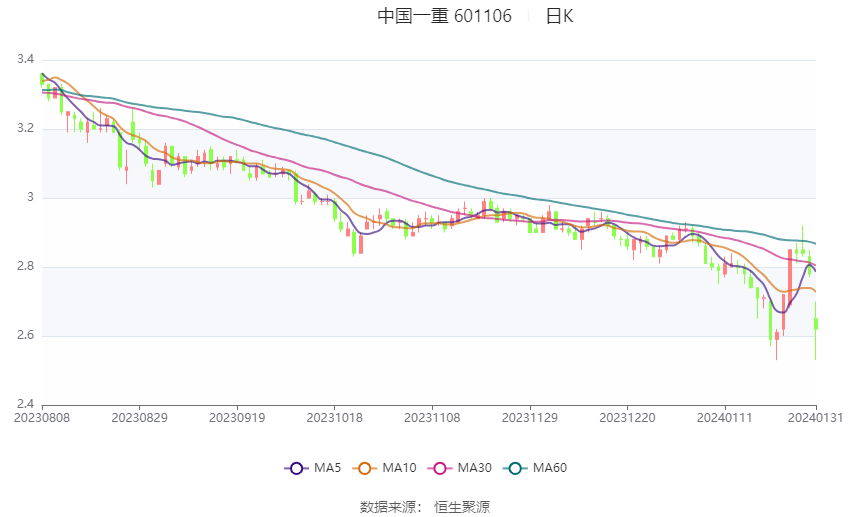Click the purple MA5 legend circle icon
The height and width of the screenshot is (517, 850).
pyautogui.click(x=296, y=468)
